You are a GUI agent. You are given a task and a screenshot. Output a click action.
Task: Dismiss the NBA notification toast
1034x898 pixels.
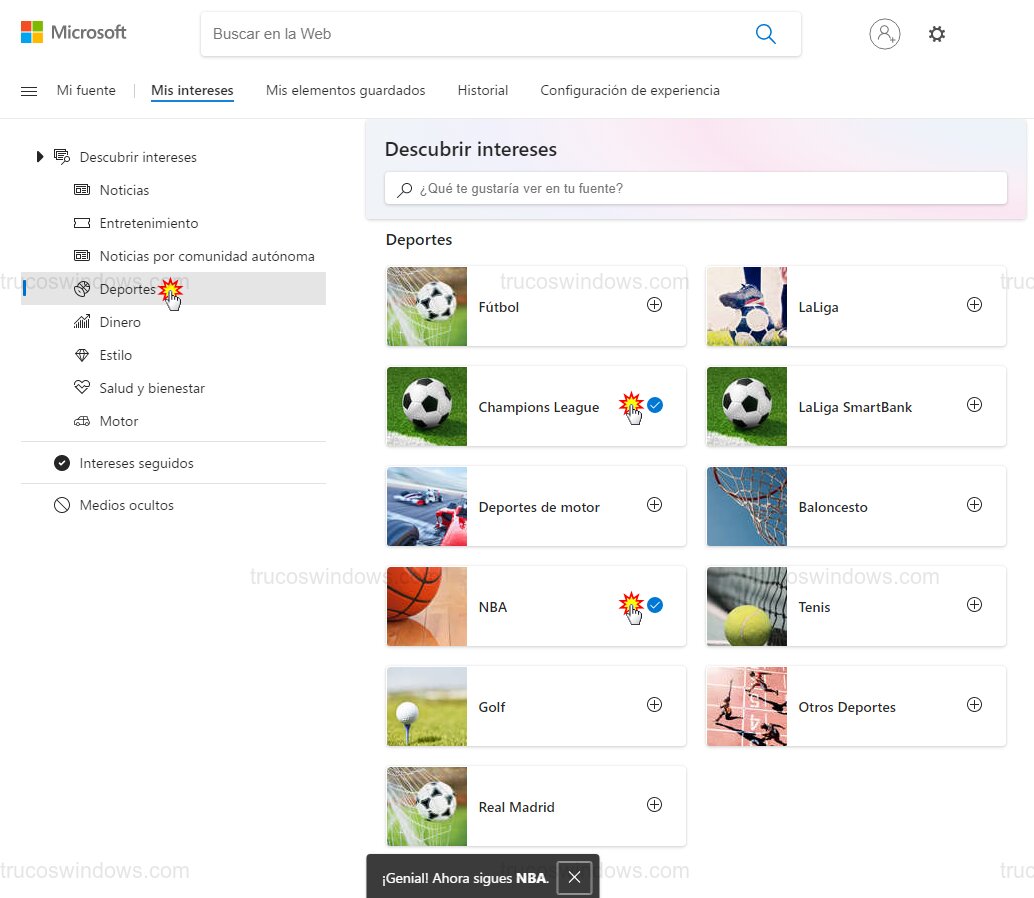pos(574,877)
